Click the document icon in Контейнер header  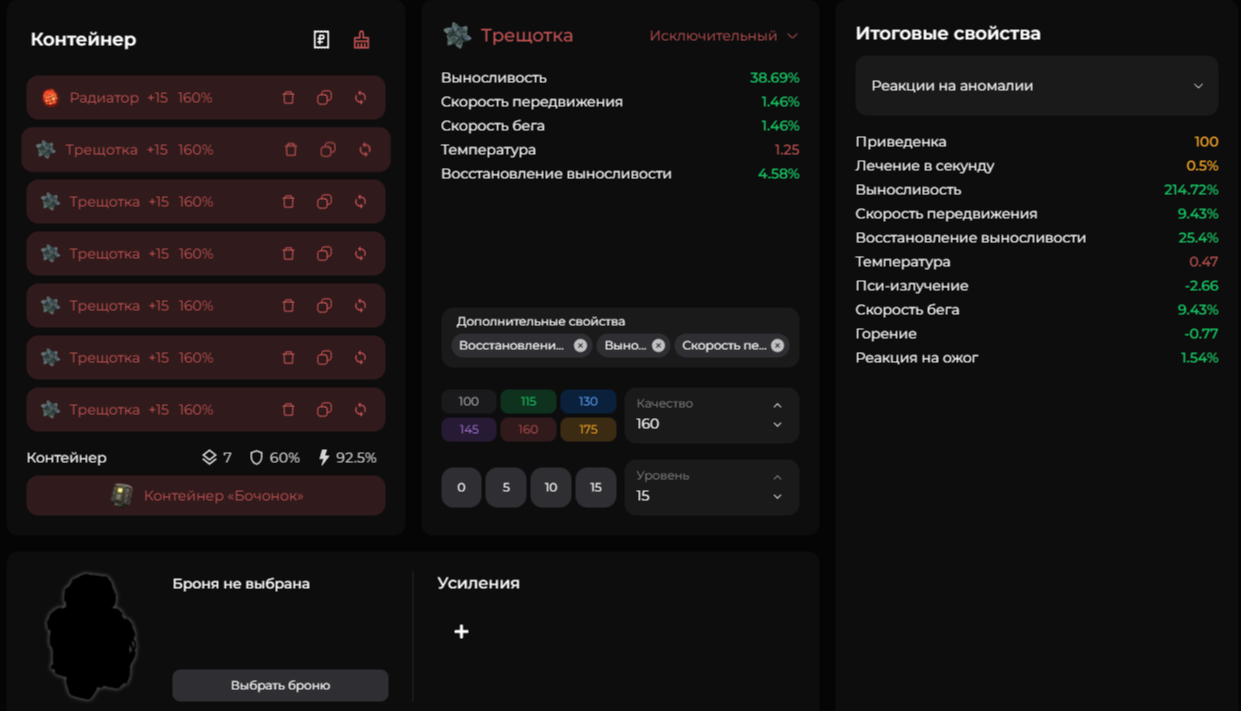[321, 40]
